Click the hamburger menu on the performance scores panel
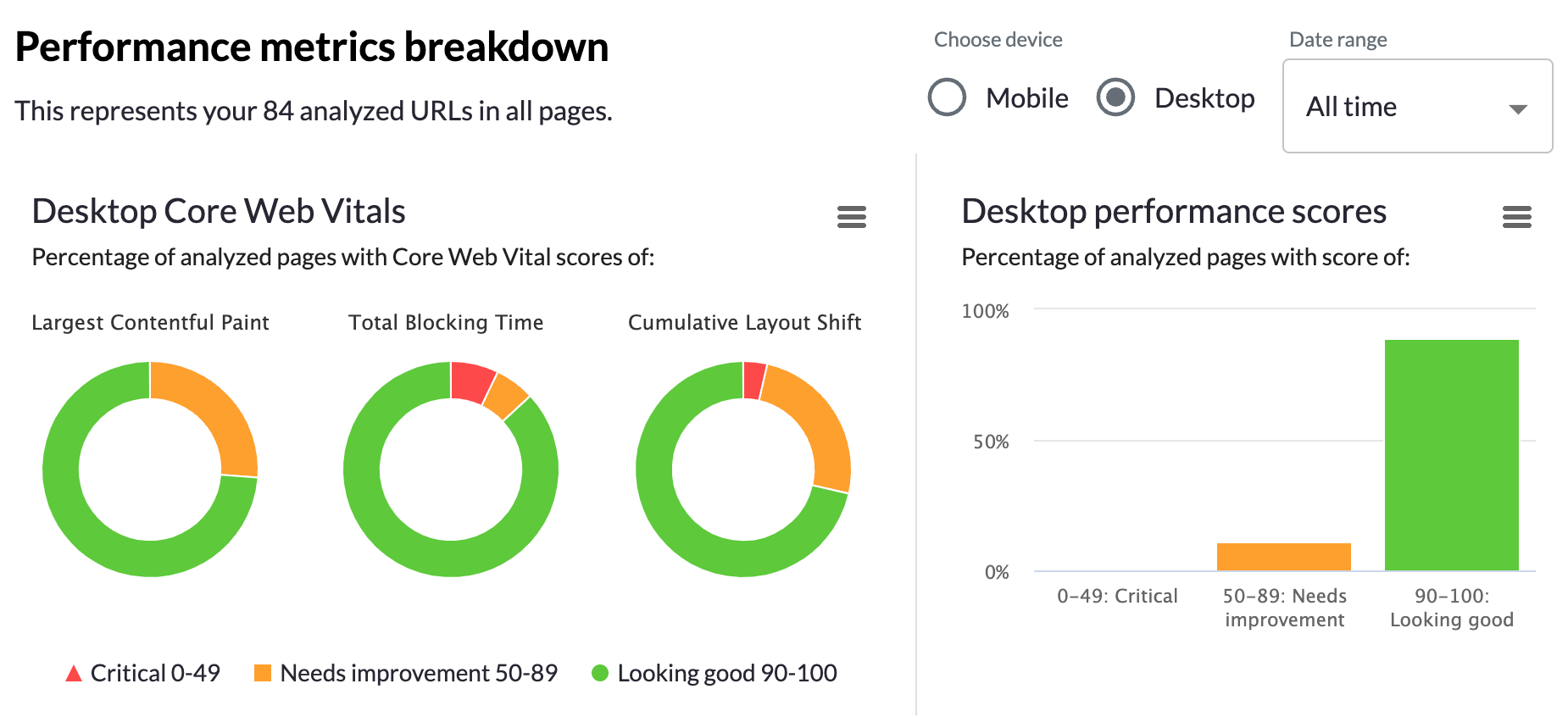Screen dimensions: 1568x717 1516,218
